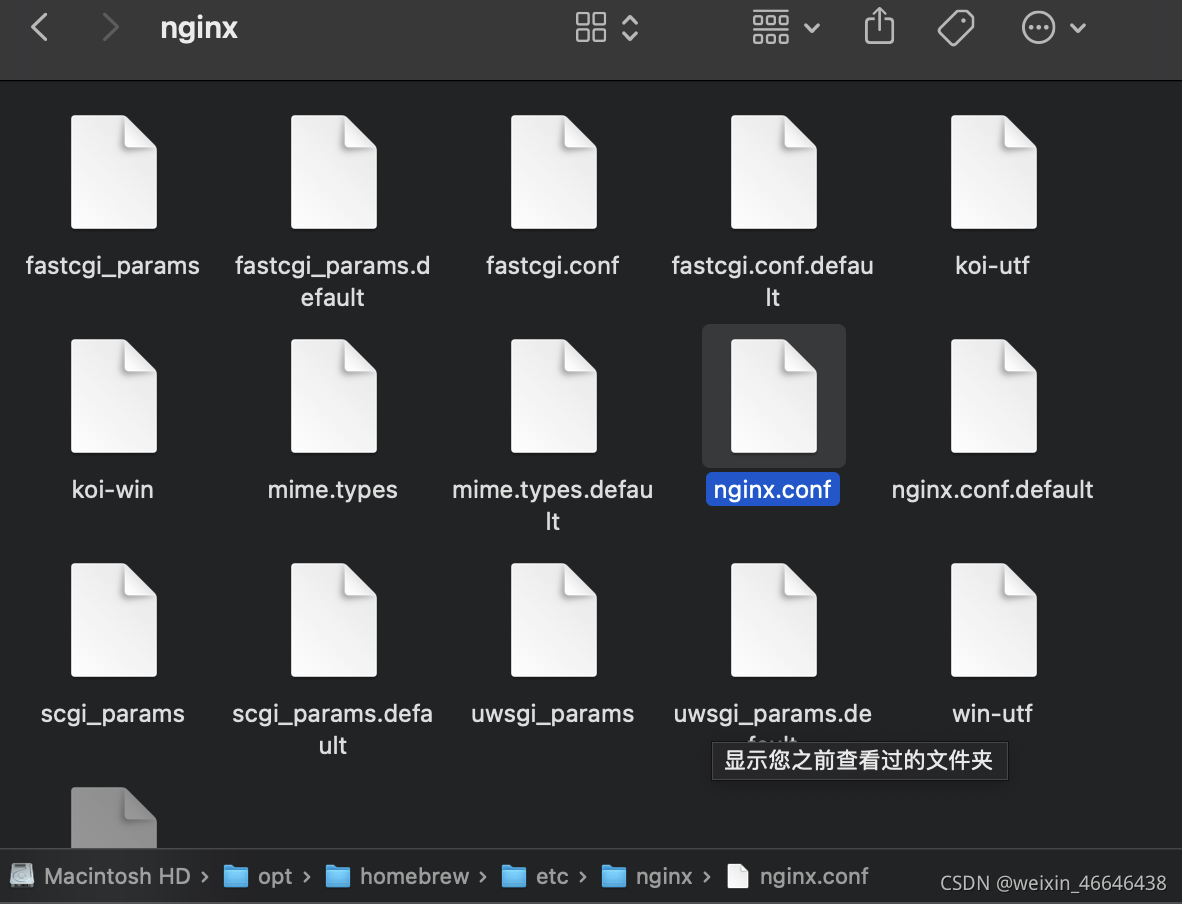The height and width of the screenshot is (904, 1182).
Task: Open the group-by options icon
Action: (x=770, y=28)
